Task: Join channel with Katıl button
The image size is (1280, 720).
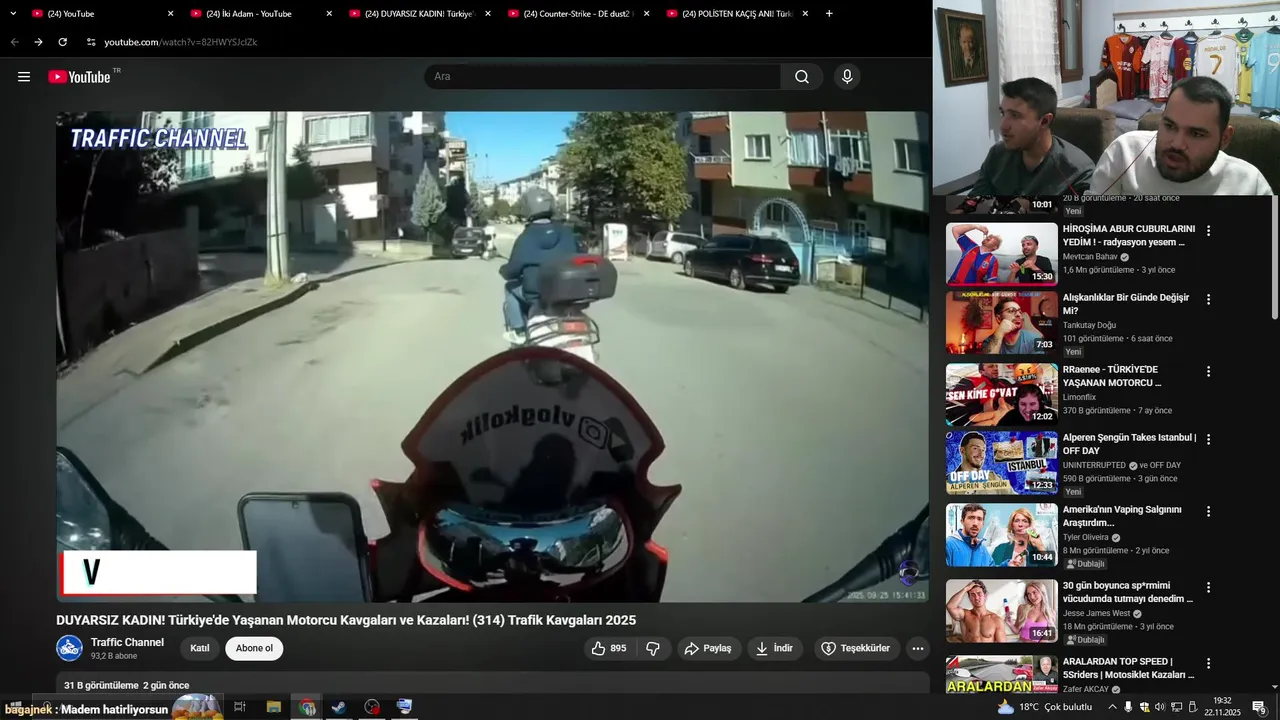Action: click(200, 648)
